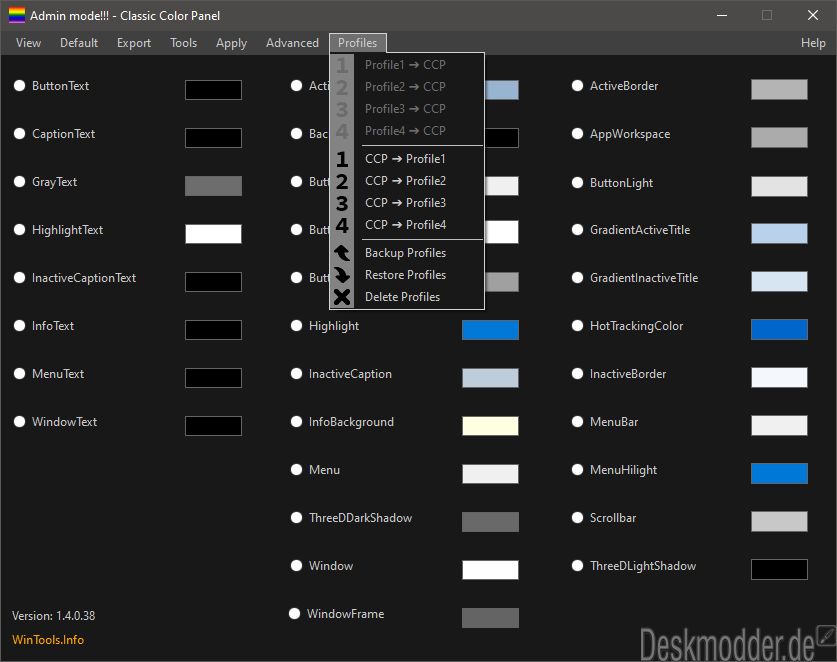Click the InactiveCaptionText label
The width and height of the screenshot is (837, 662).
pyautogui.click(x=84, y=278)
